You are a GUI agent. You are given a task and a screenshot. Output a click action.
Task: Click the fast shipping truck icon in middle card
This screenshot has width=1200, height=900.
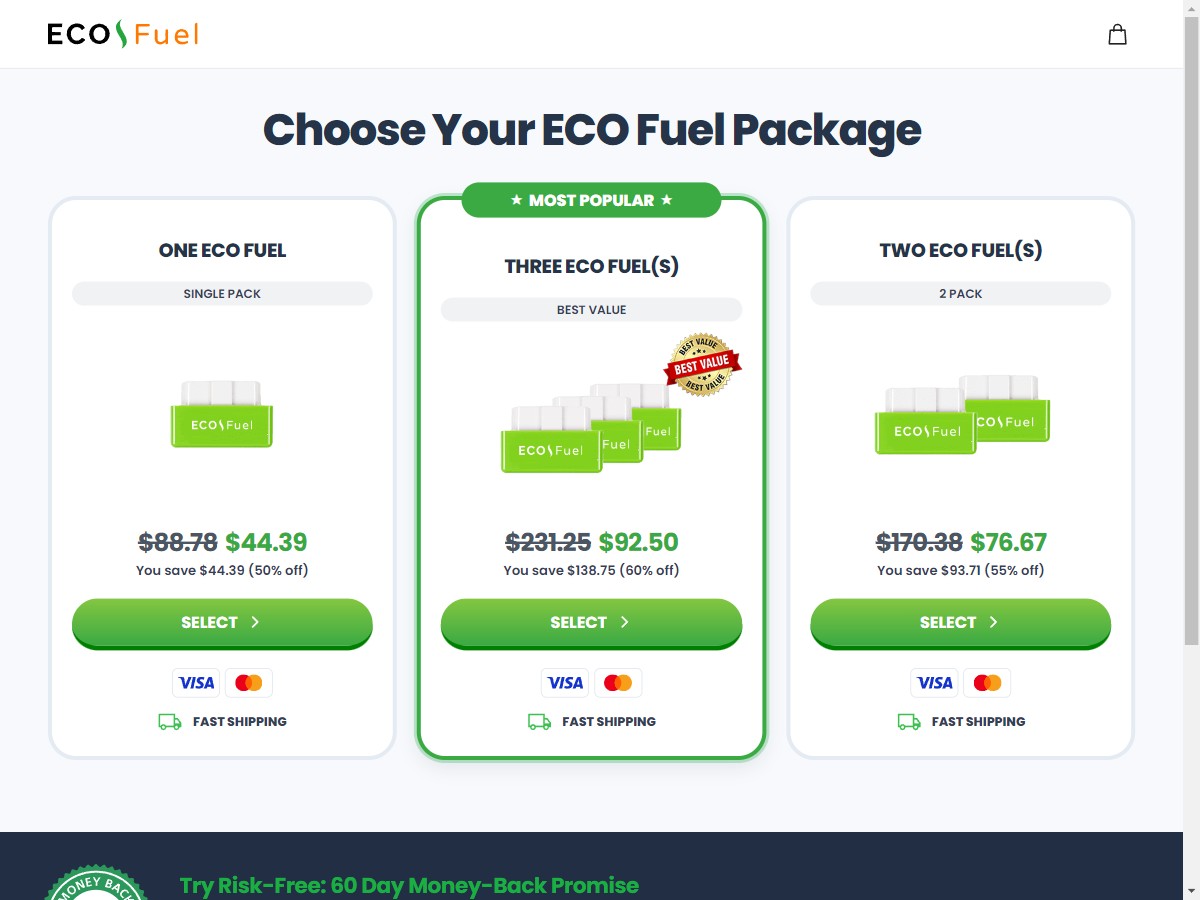[539, 721]
